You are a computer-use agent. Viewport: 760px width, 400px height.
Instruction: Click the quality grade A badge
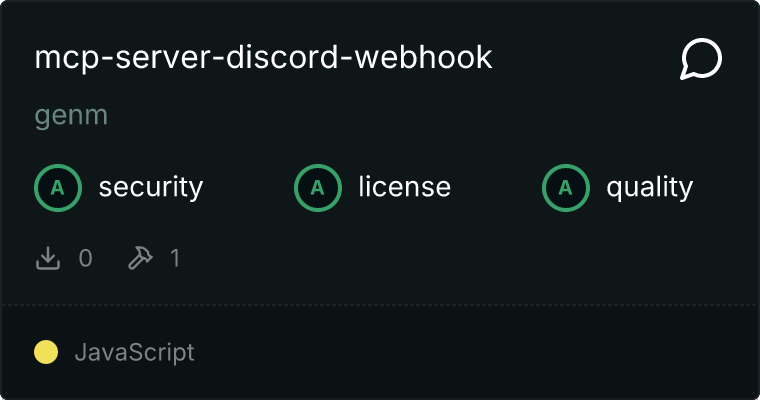(x=566, y=188)
